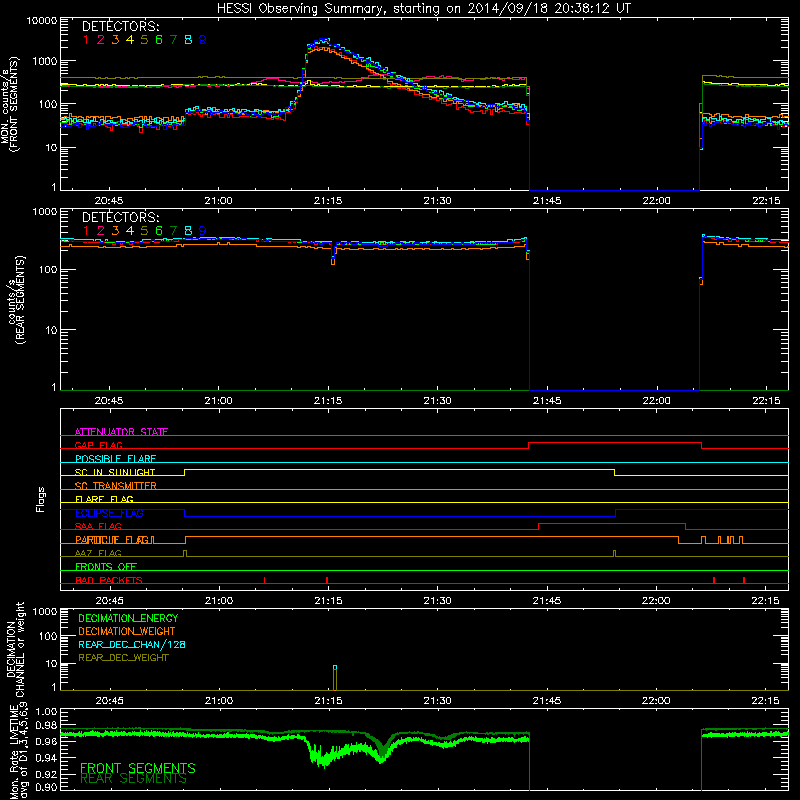Click the DETECTORS: label in the front segments panel
The width and height of the screenshot is (800, 800).
[120, 27]
